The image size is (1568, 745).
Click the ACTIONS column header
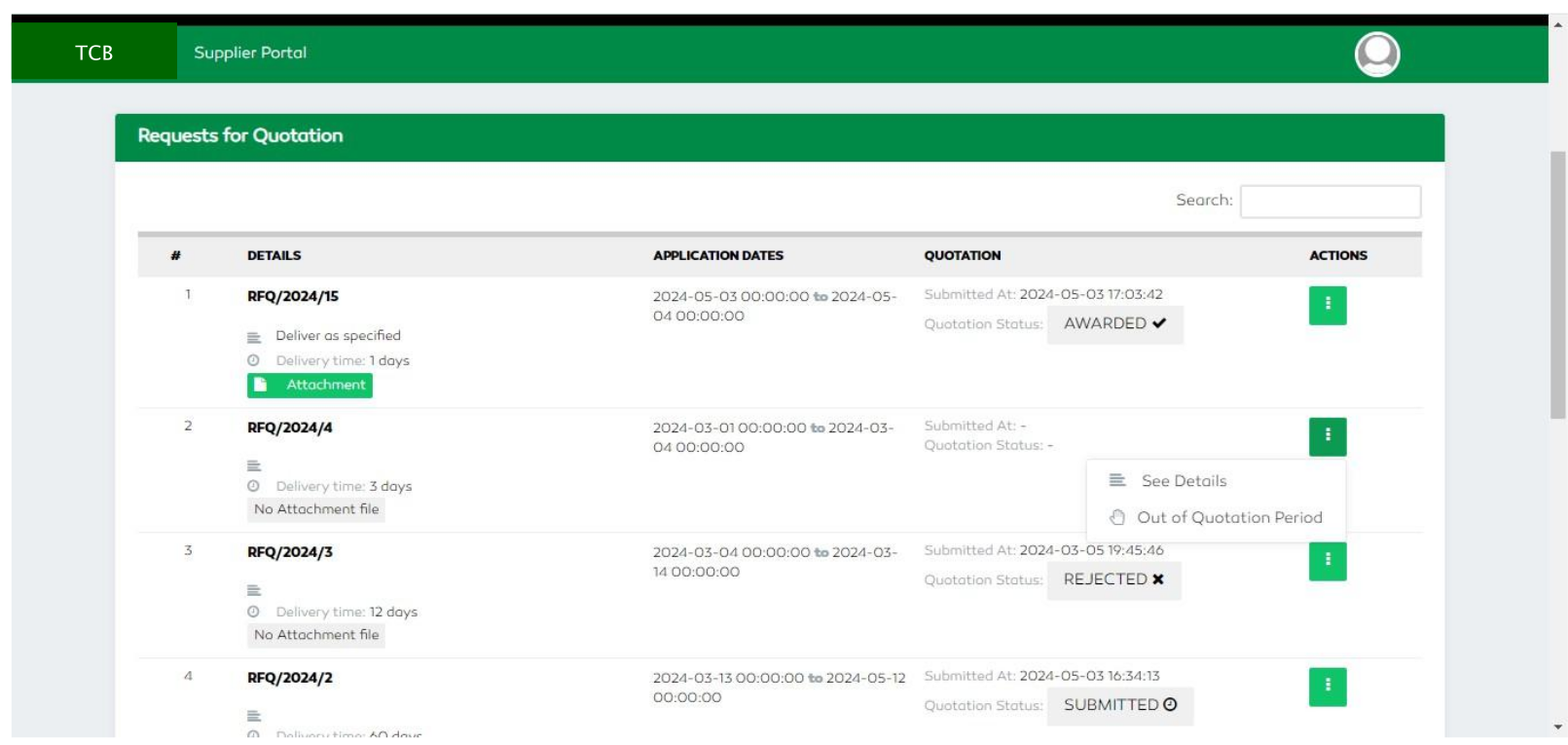[1338, 255]
